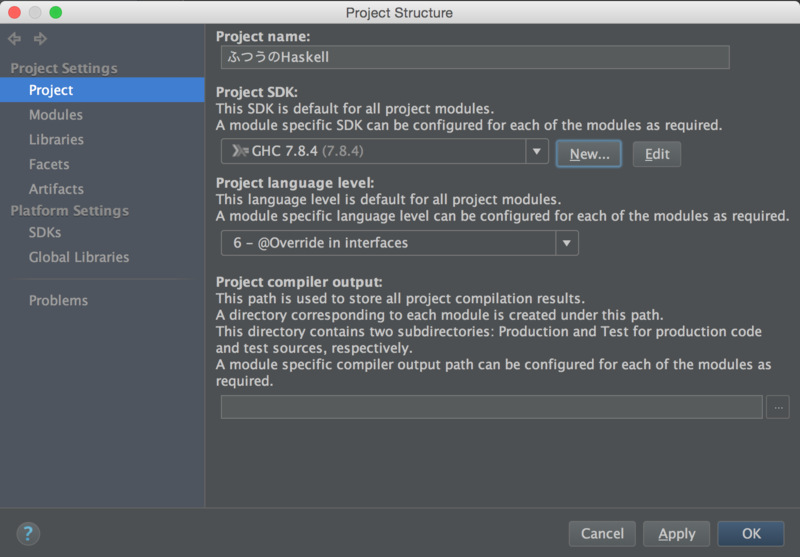The height and width of the screenshot is (557, 800).
Task: Click the New... SDK button
Action: (589, 154)
